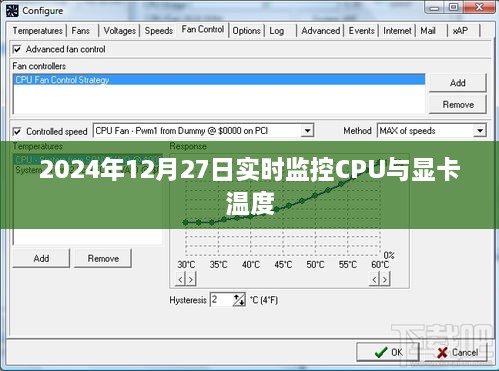Click right arrow beside the 60°C label
The image size is (499, 371).
[x=385, y=279]
